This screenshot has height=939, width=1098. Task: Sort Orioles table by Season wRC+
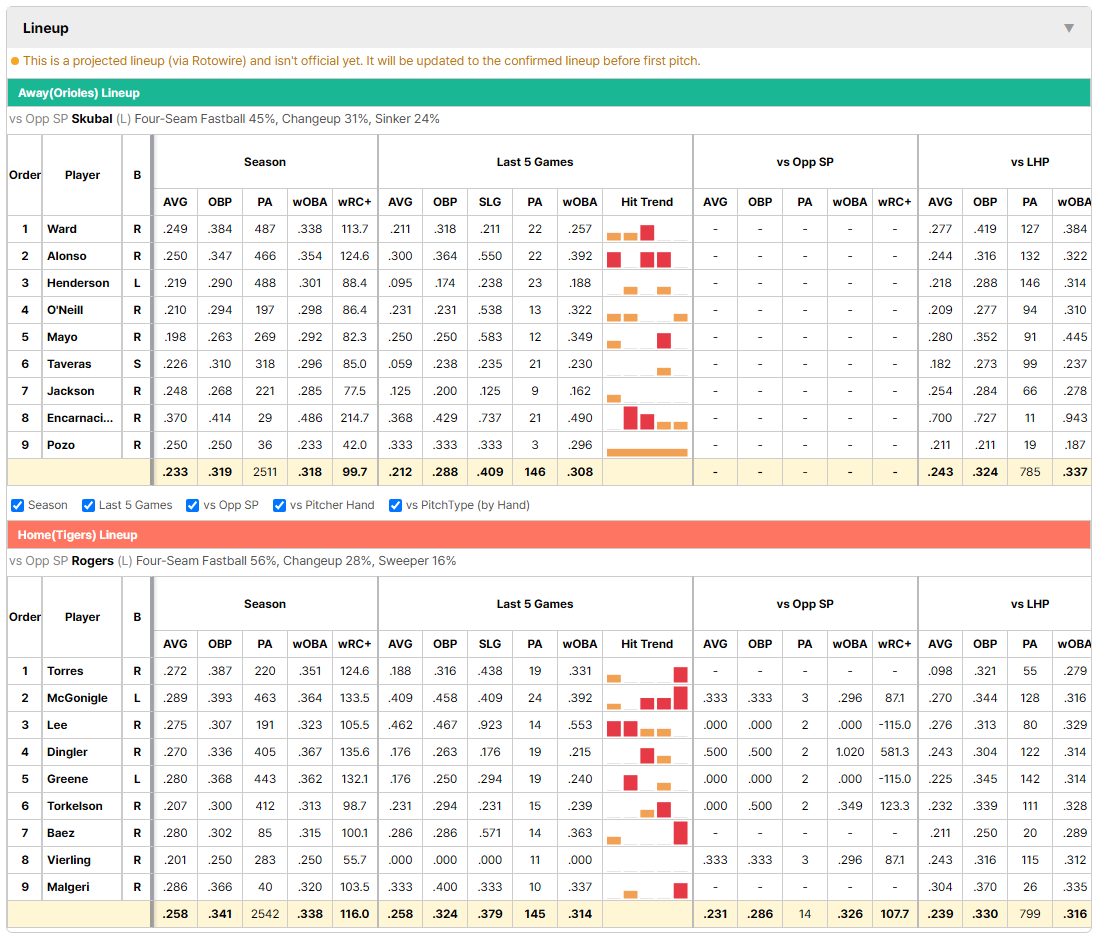click(x=354, y=202)
